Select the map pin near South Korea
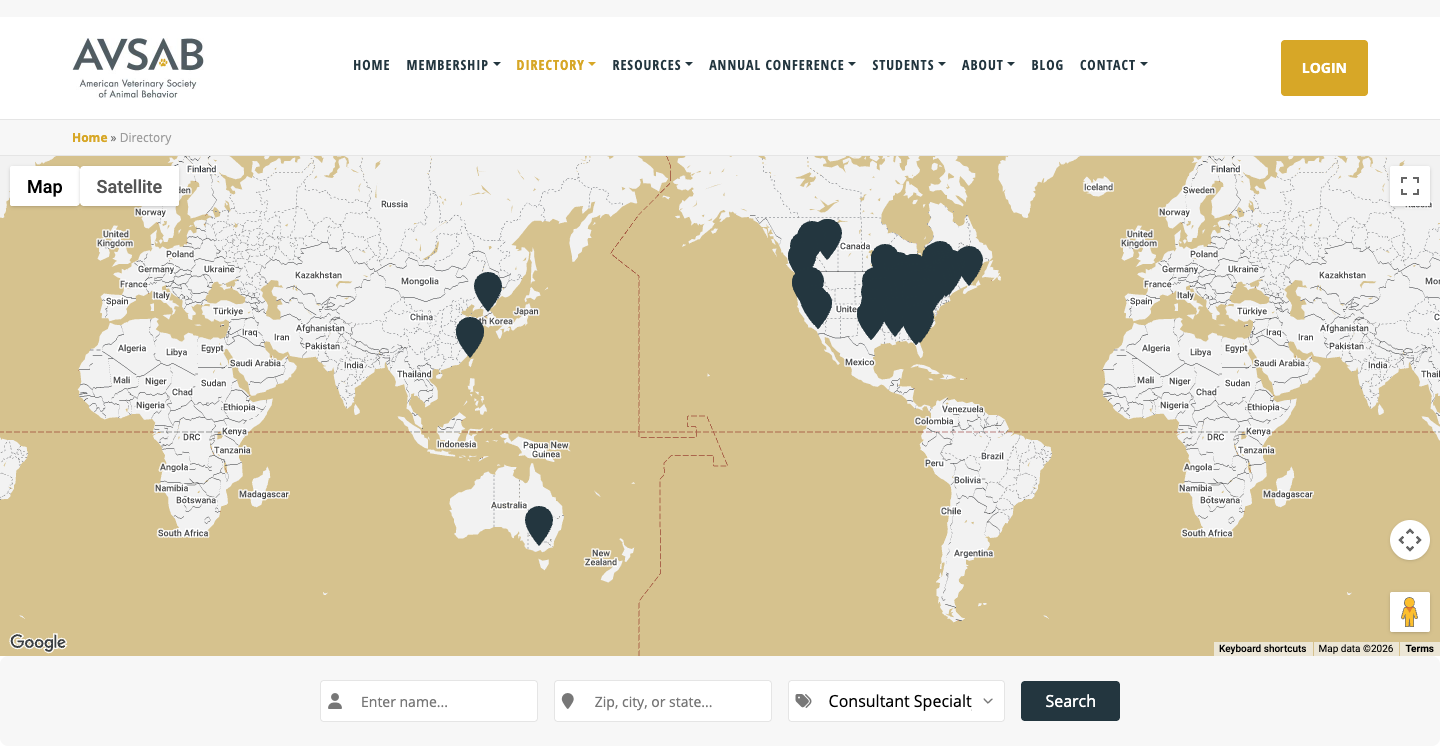The image size is (1440, 746). coord(488,292)
